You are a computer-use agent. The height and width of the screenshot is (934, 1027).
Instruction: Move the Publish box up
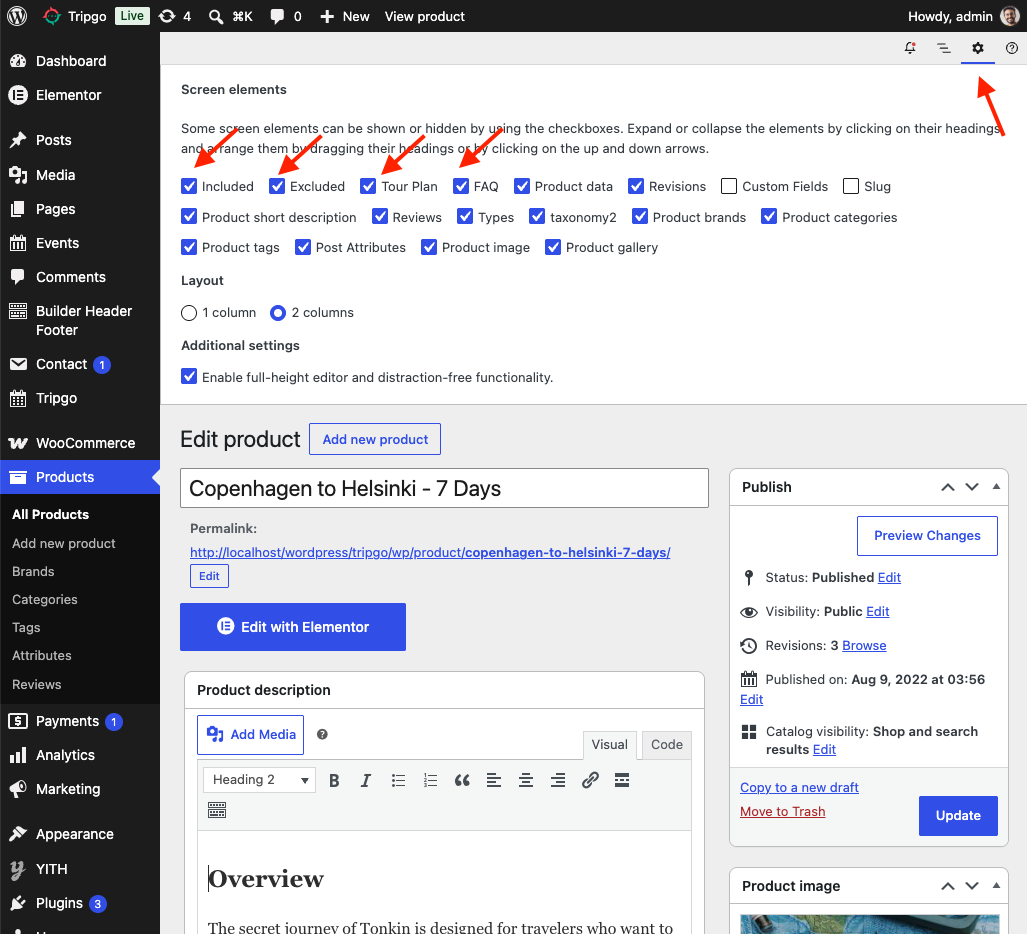(x=947, y=487)
